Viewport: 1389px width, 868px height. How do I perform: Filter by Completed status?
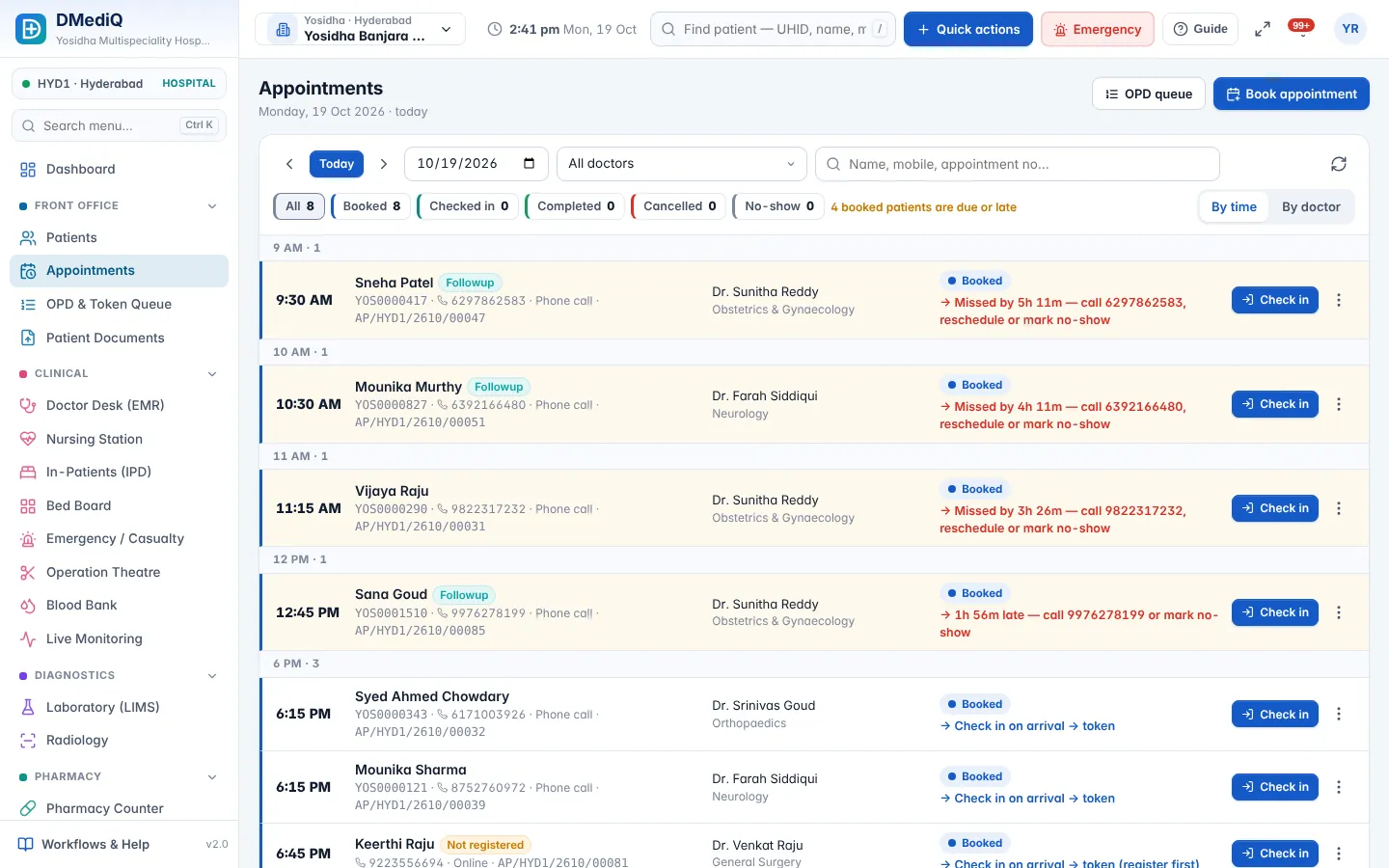tap(576, 206)
